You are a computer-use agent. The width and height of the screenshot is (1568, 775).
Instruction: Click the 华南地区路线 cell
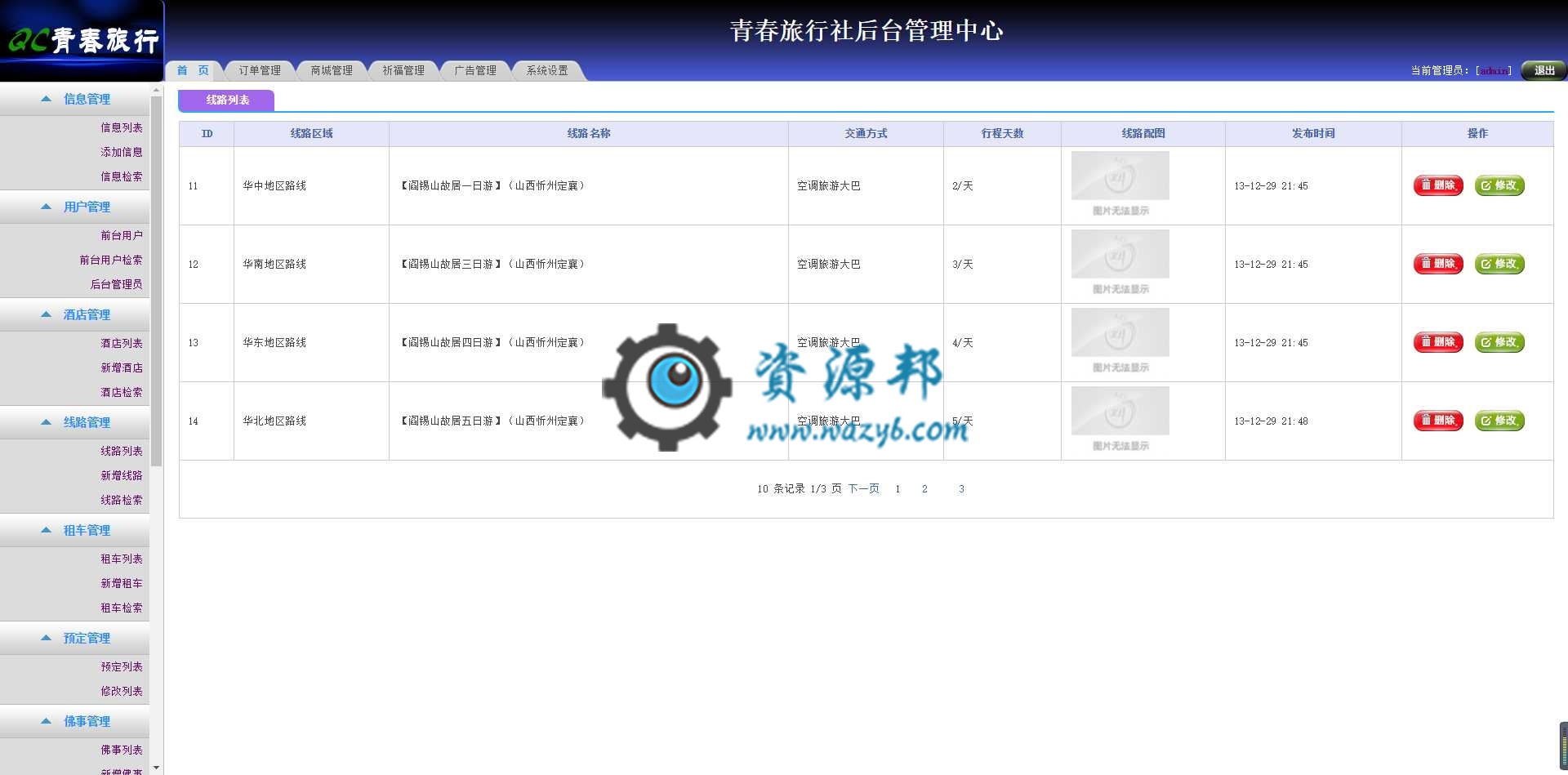coord(311,264)
